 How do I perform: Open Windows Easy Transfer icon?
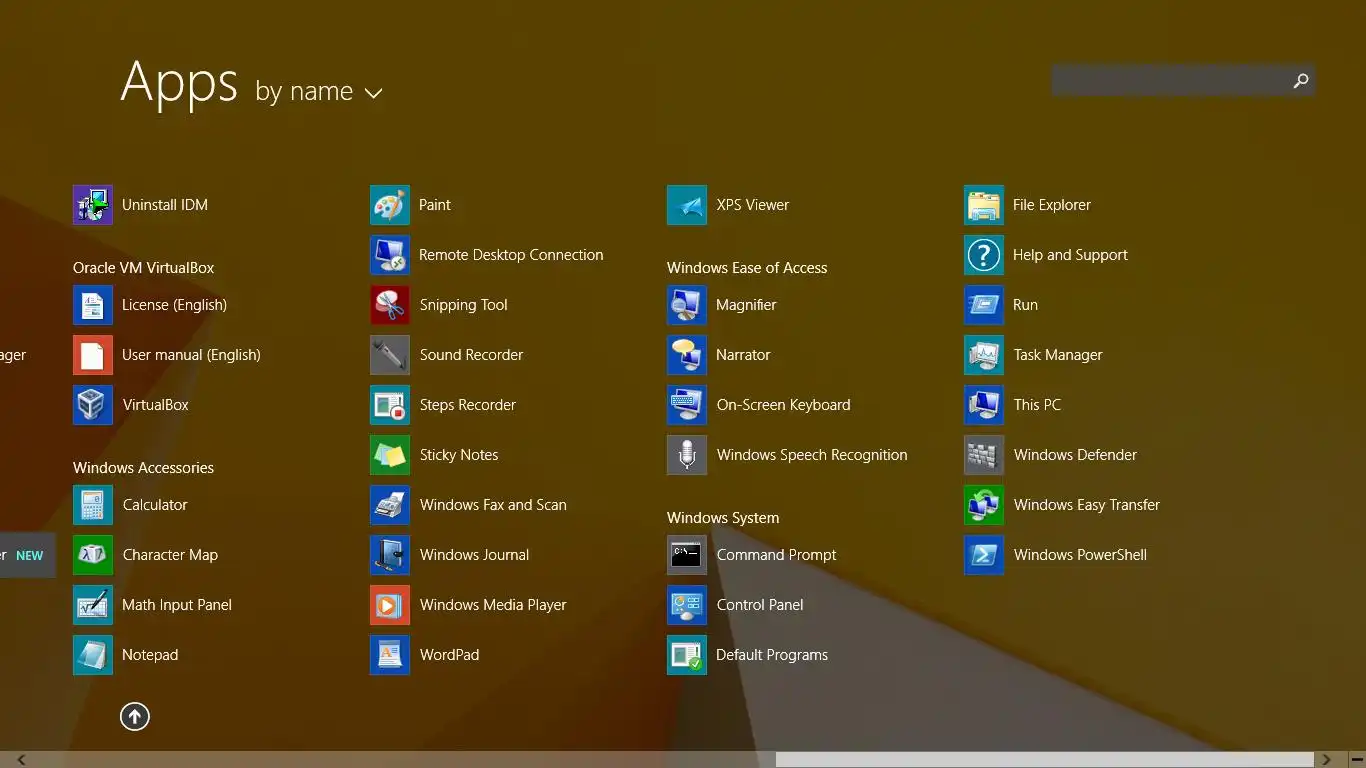click(x=984, y=505)
